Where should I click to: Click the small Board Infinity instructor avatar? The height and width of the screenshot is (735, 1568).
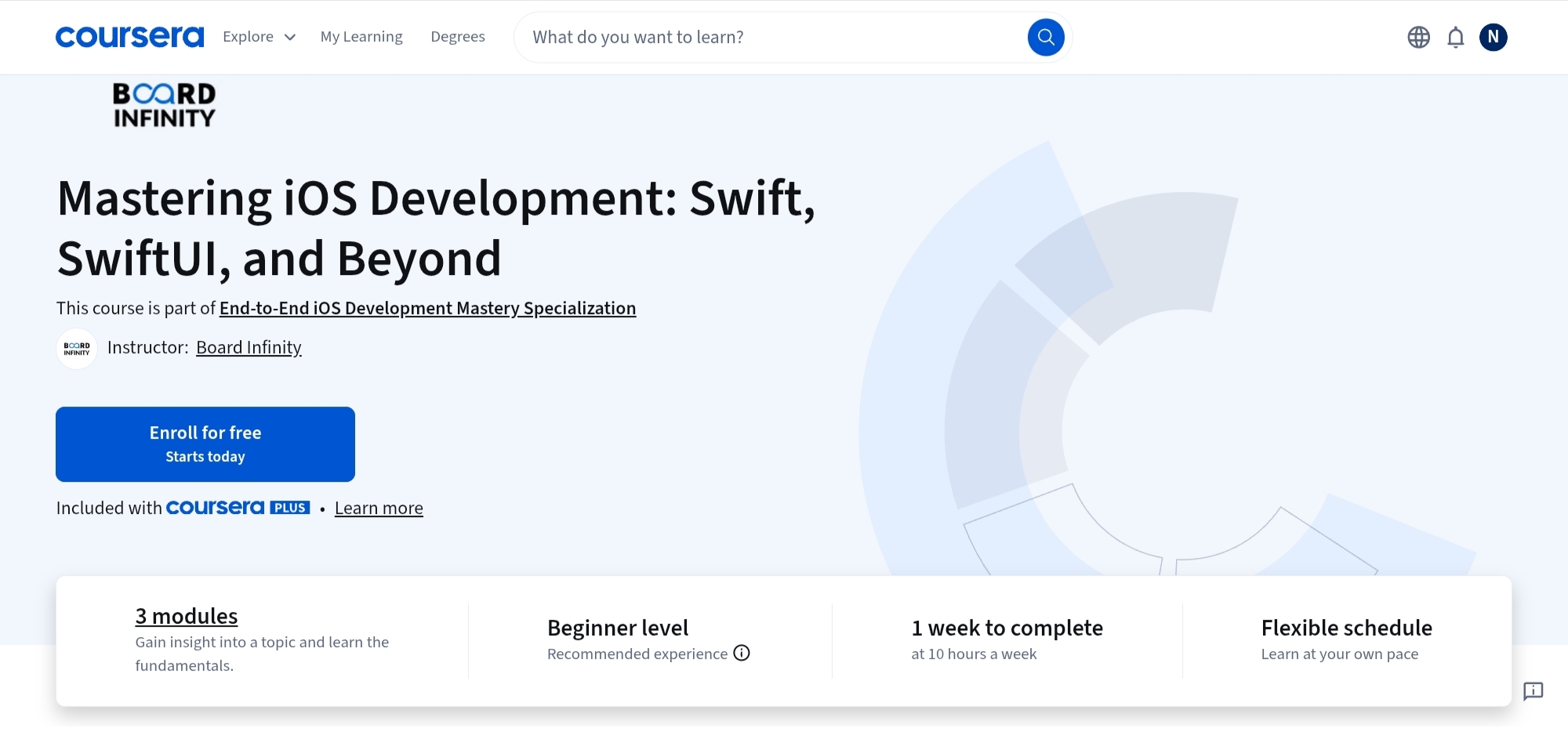tap(77, 348)
